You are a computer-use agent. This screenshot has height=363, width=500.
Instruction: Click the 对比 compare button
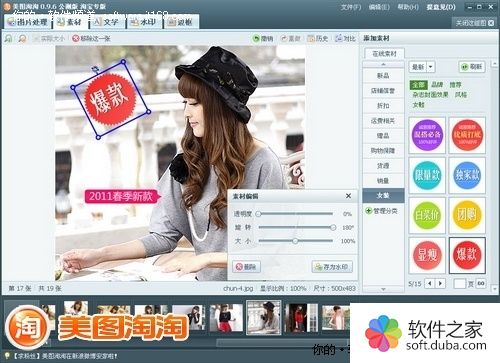345,39
